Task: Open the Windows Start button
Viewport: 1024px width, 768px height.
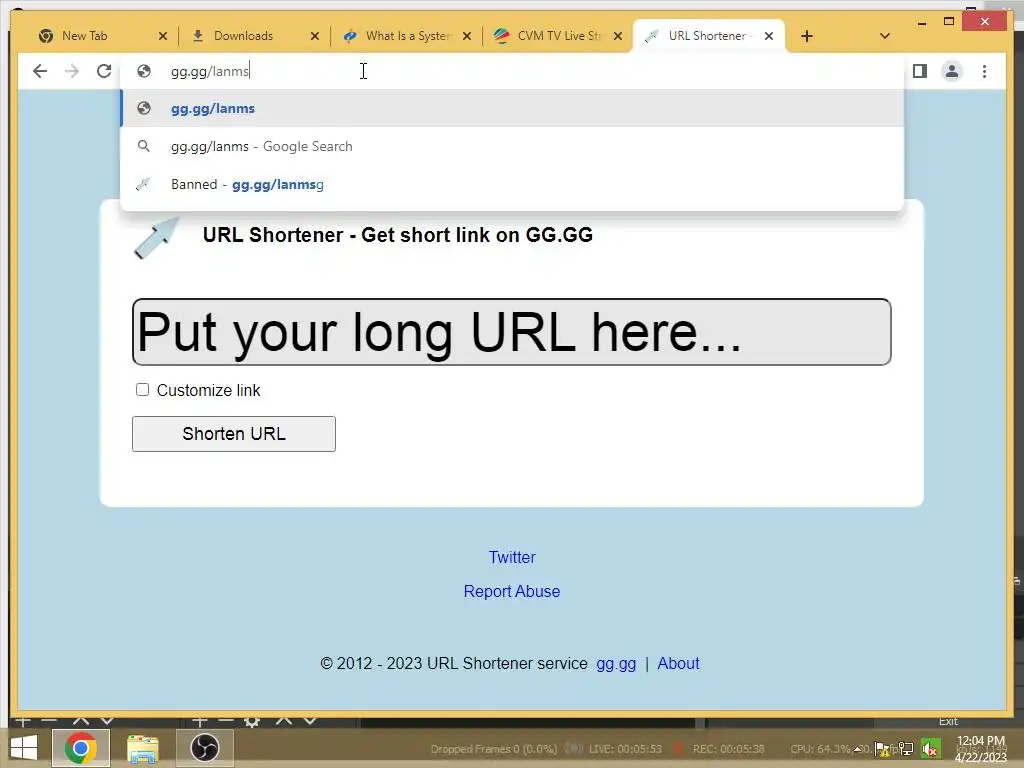Action: [x=24, y=748]
